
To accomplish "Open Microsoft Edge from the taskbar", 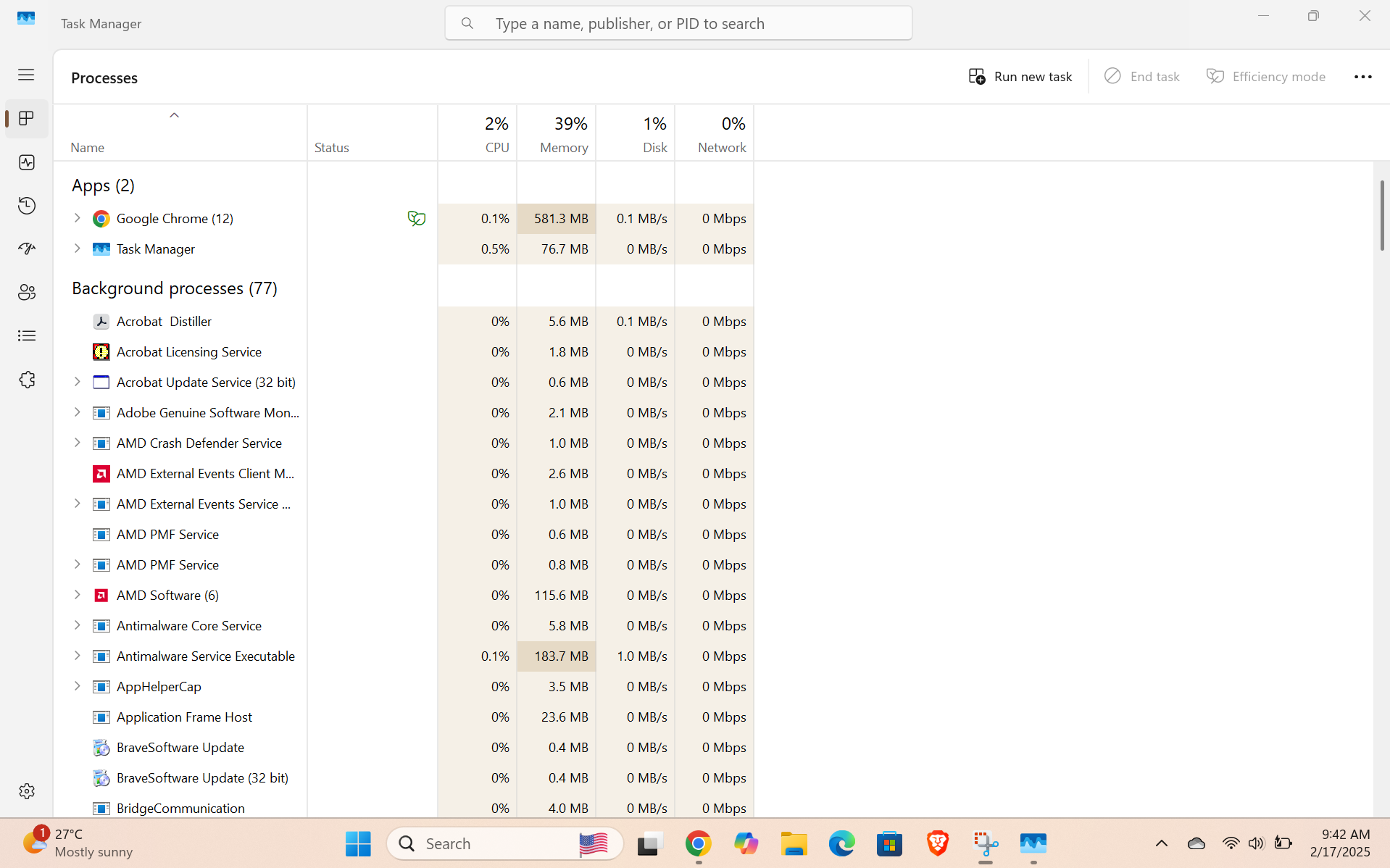I will (x=841, y=843).
